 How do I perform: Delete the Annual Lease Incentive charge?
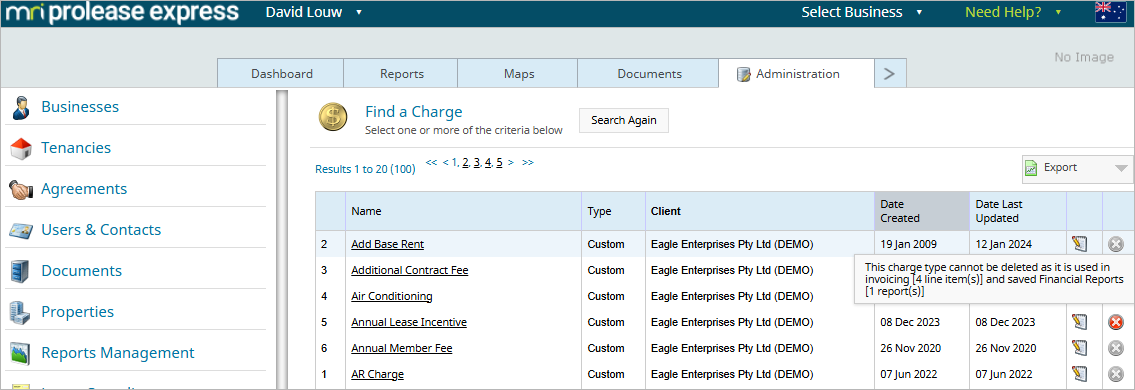tap(1115, 323)
